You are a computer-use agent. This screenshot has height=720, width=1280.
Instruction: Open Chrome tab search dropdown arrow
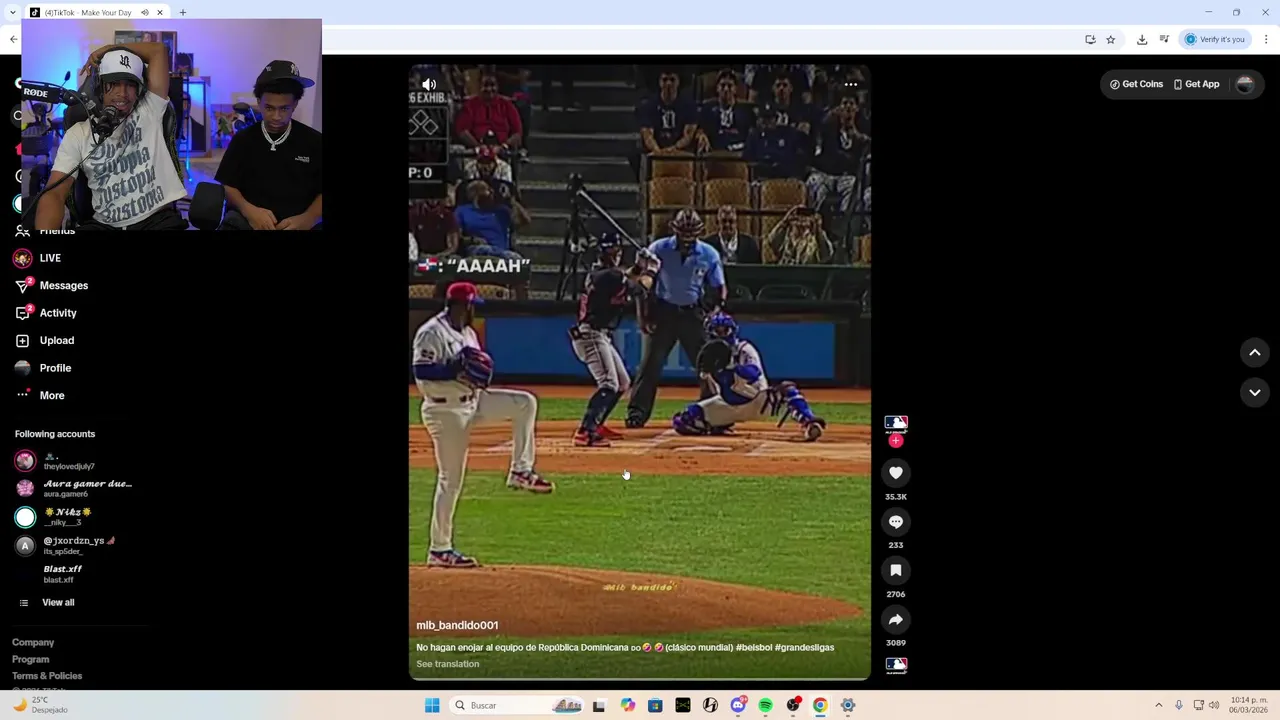[12, 13]
